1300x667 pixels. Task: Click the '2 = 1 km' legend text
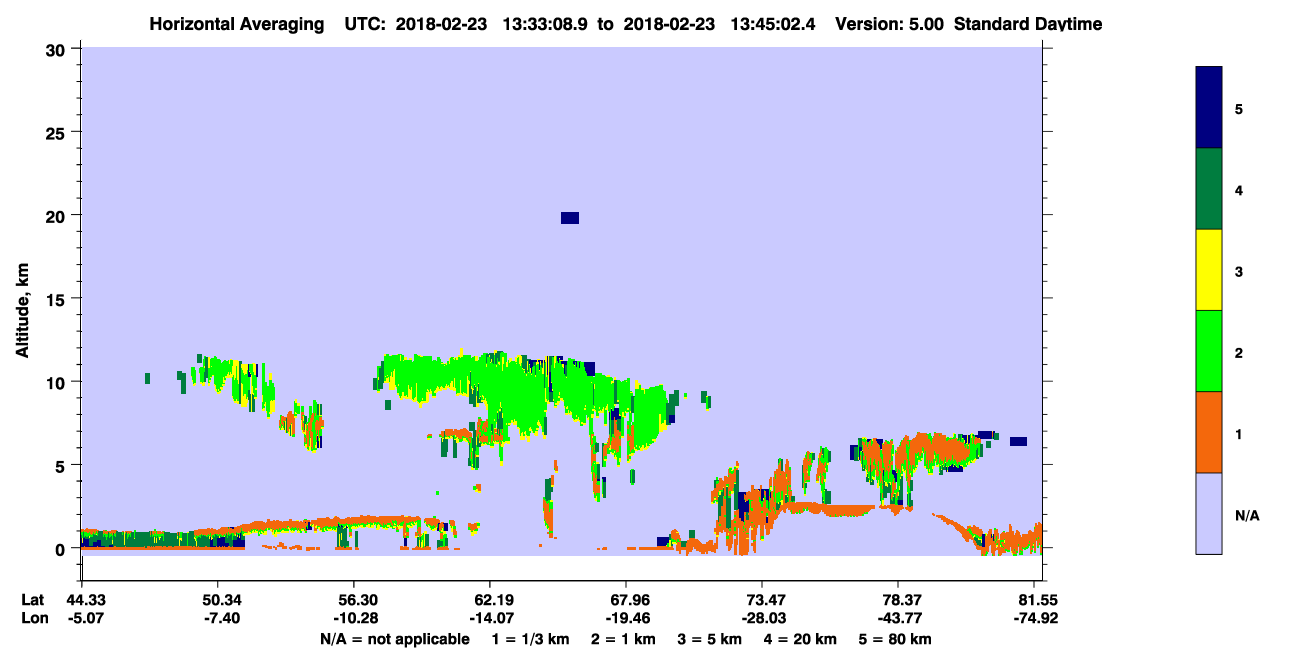coord(623,639)
